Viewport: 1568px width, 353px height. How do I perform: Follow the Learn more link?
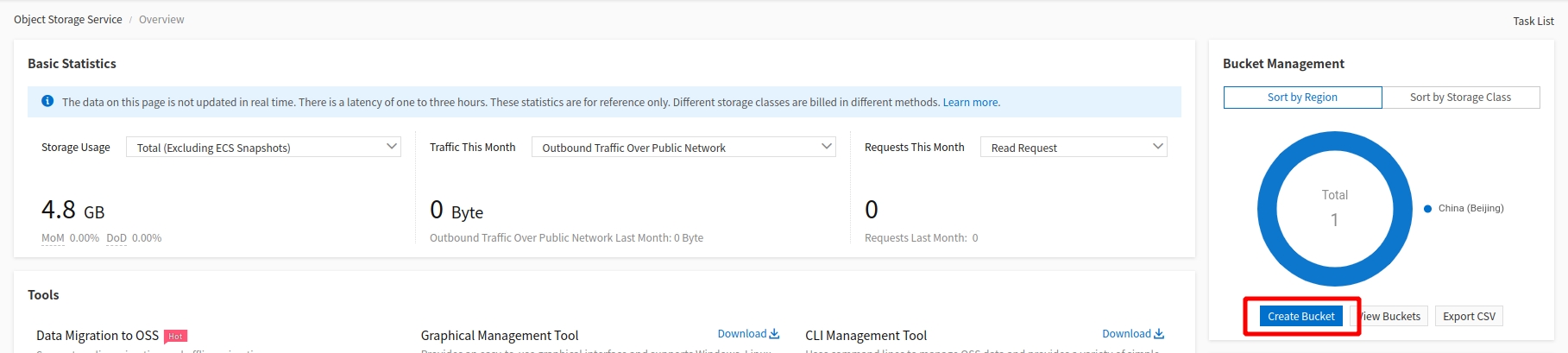[971, 103]
